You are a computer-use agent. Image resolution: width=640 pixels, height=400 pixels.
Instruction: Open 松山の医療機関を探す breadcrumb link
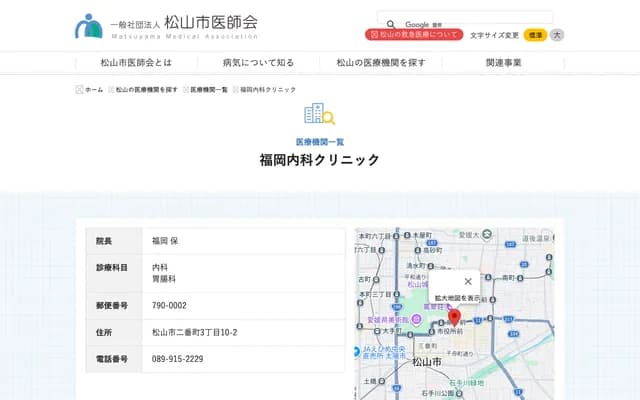click(147, 89)
